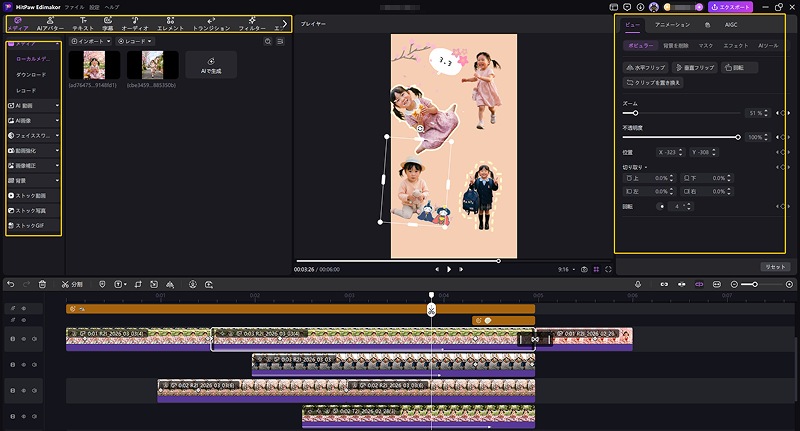This screenshot has height=431, width=800.
Task: Click the リセット reset button
Action: tap(775, 267)
